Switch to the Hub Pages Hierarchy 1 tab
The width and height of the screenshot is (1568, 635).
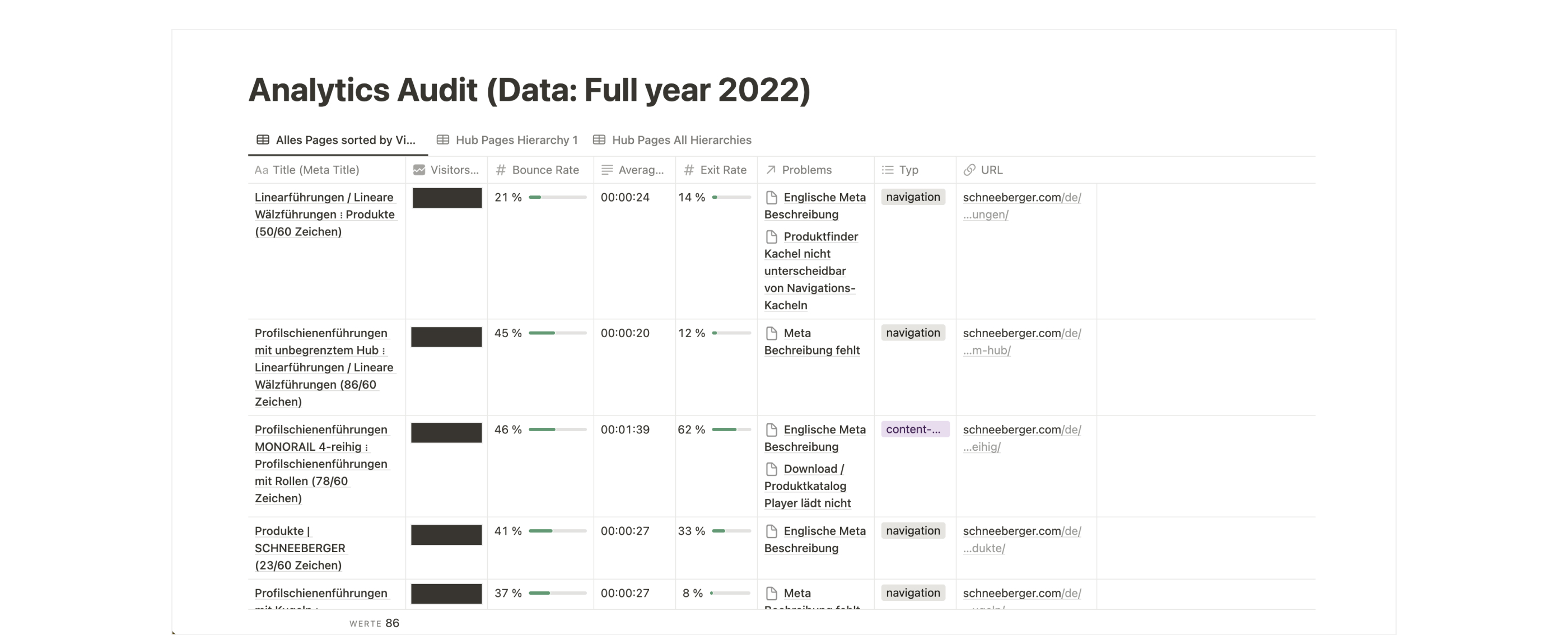tap(516, 139)
